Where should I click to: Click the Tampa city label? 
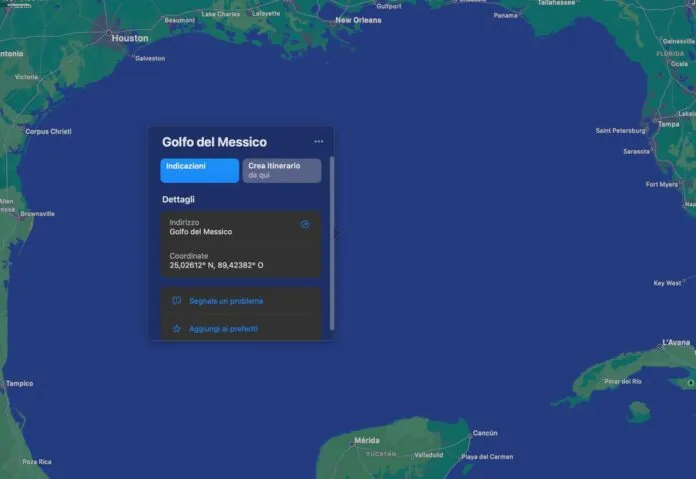(x=668, y=124)
